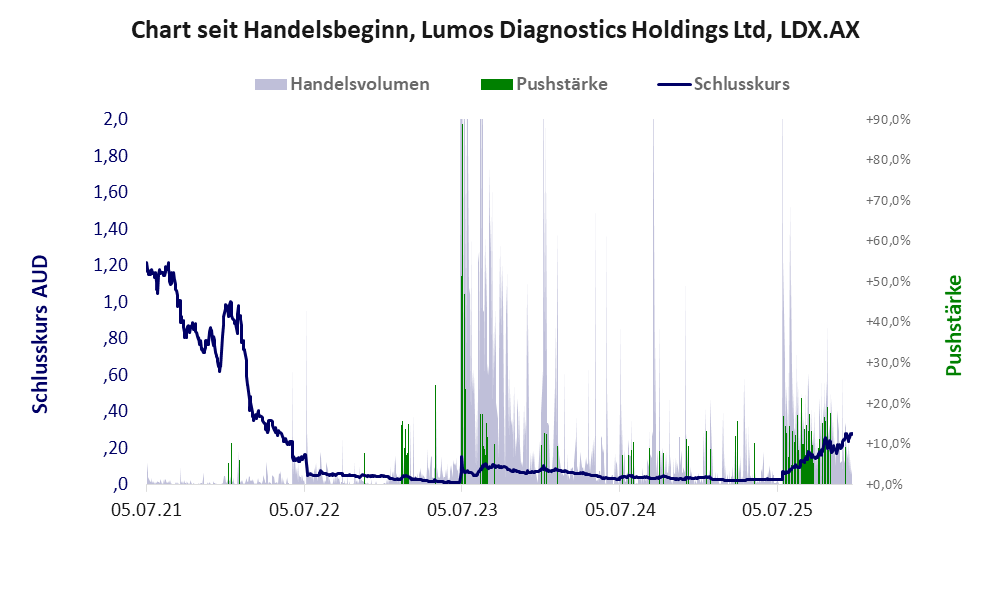991x593 pixels.
Task: Select the 05.07.23 date on x-axis
Action: pos(462,510)
